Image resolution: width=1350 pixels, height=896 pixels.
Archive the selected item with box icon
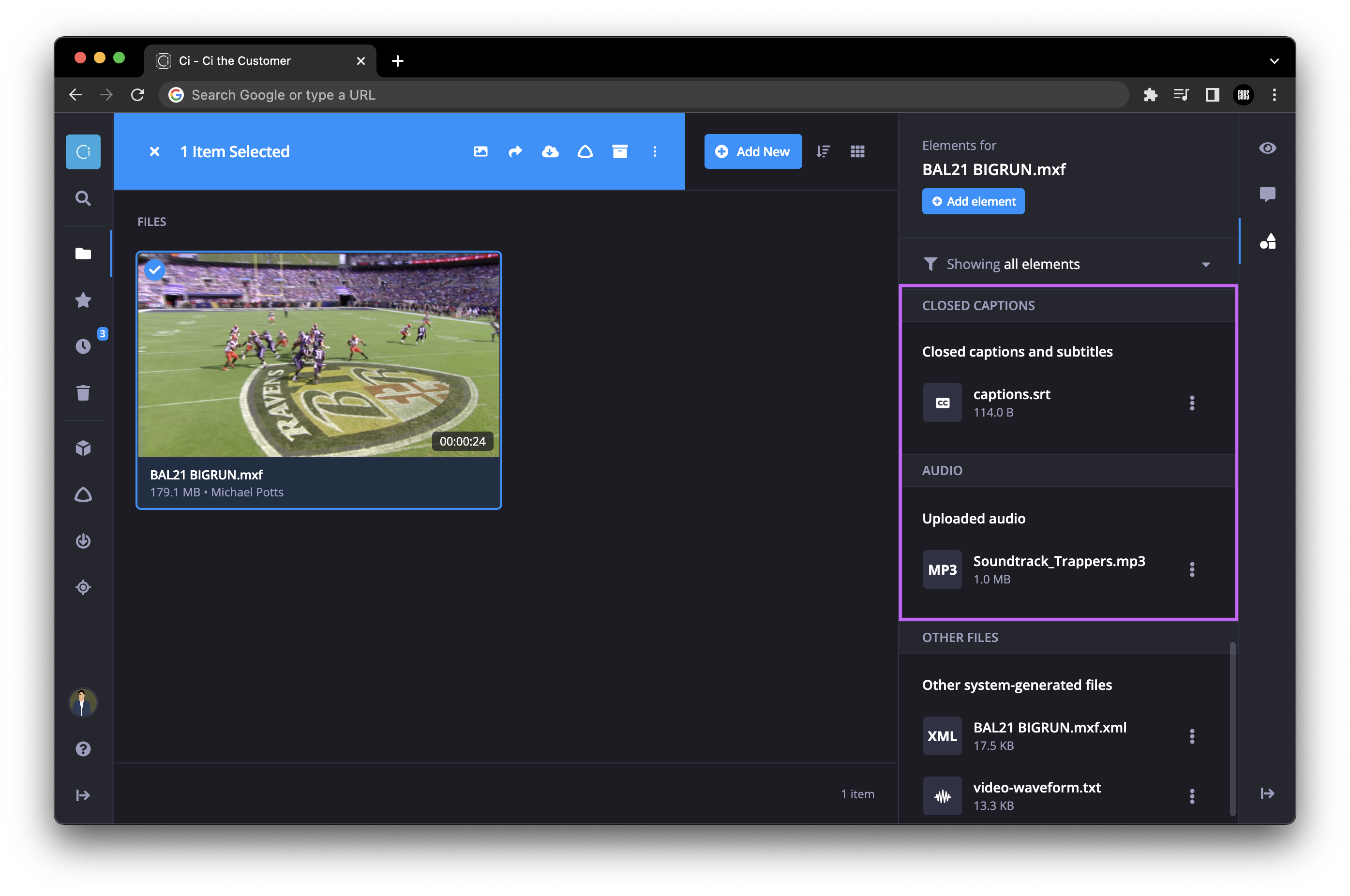(620, 151)
